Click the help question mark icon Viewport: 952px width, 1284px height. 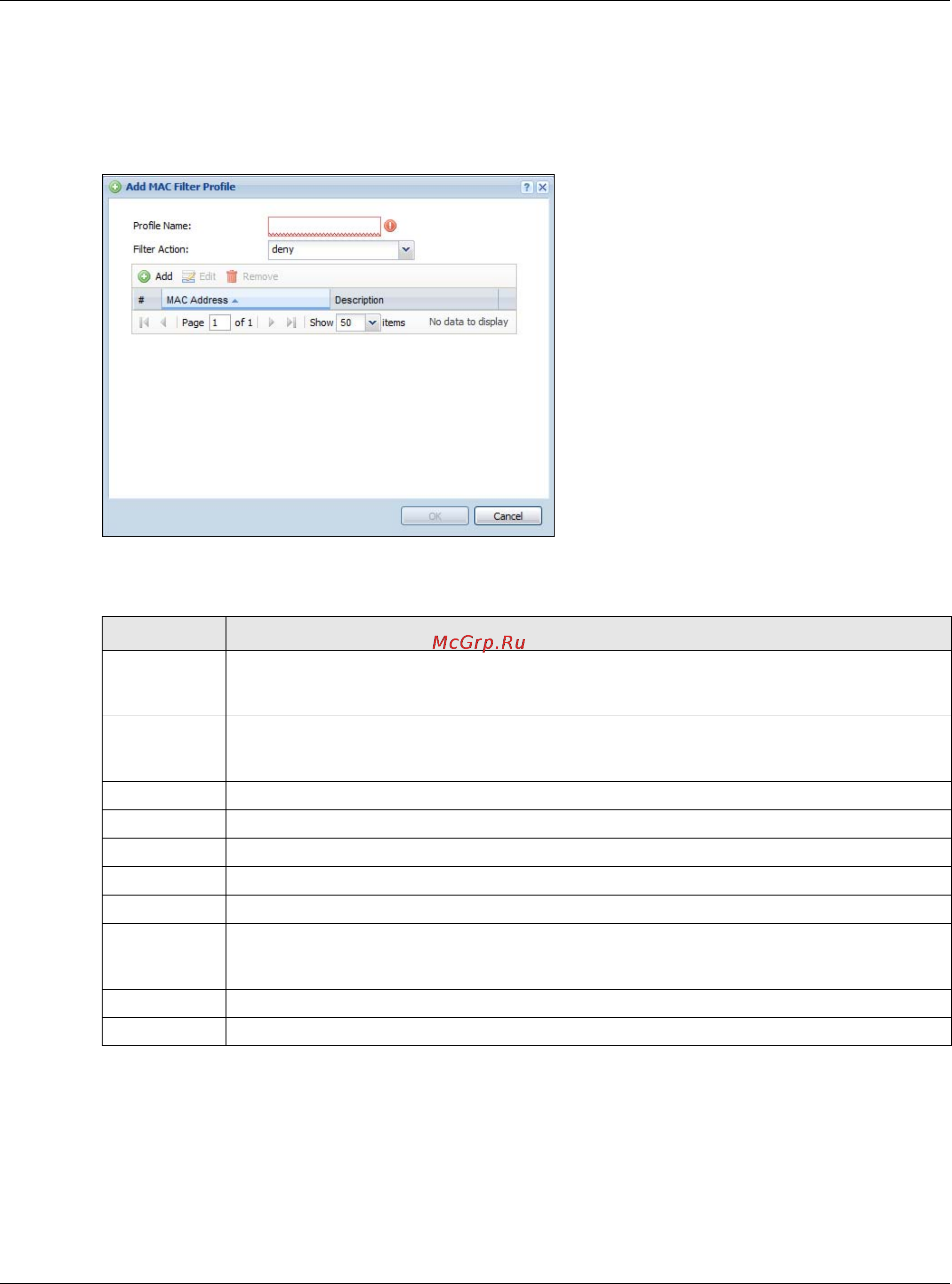(526, 187)
